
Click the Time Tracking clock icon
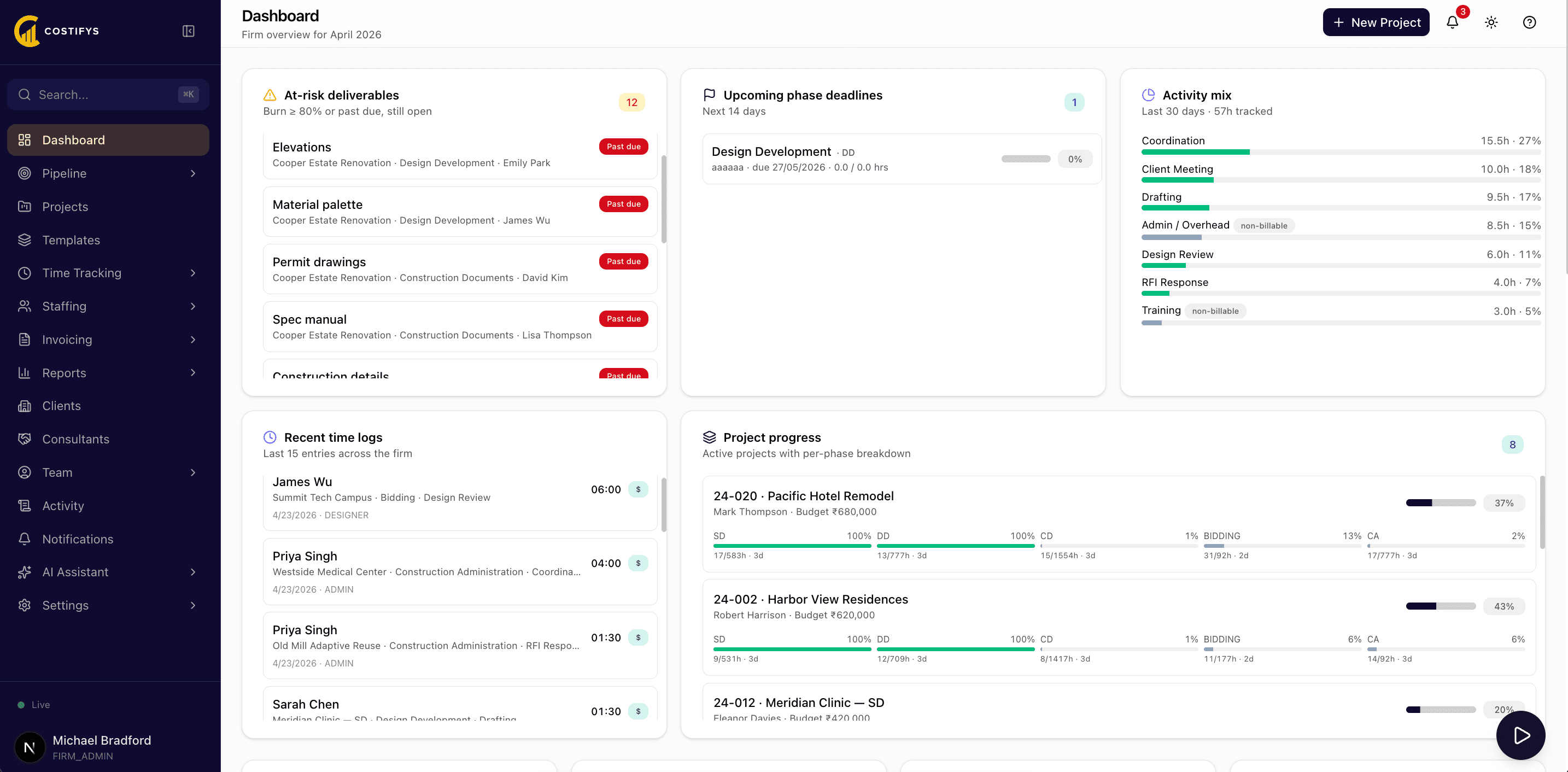coord(25,273)
